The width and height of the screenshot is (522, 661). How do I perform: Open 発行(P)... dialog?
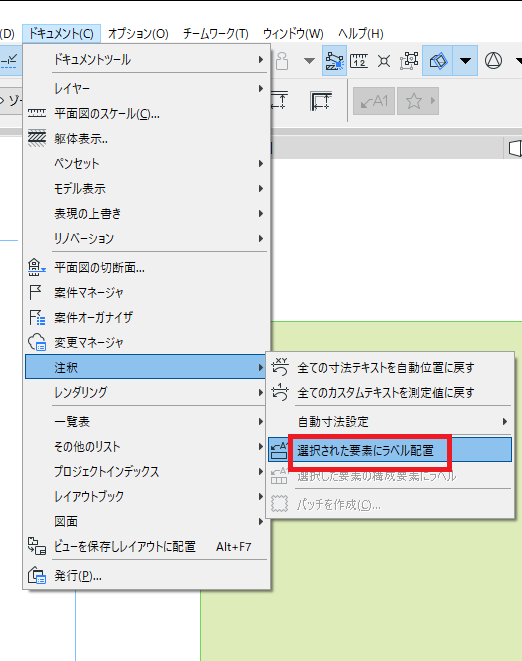[x=146, y=575]
